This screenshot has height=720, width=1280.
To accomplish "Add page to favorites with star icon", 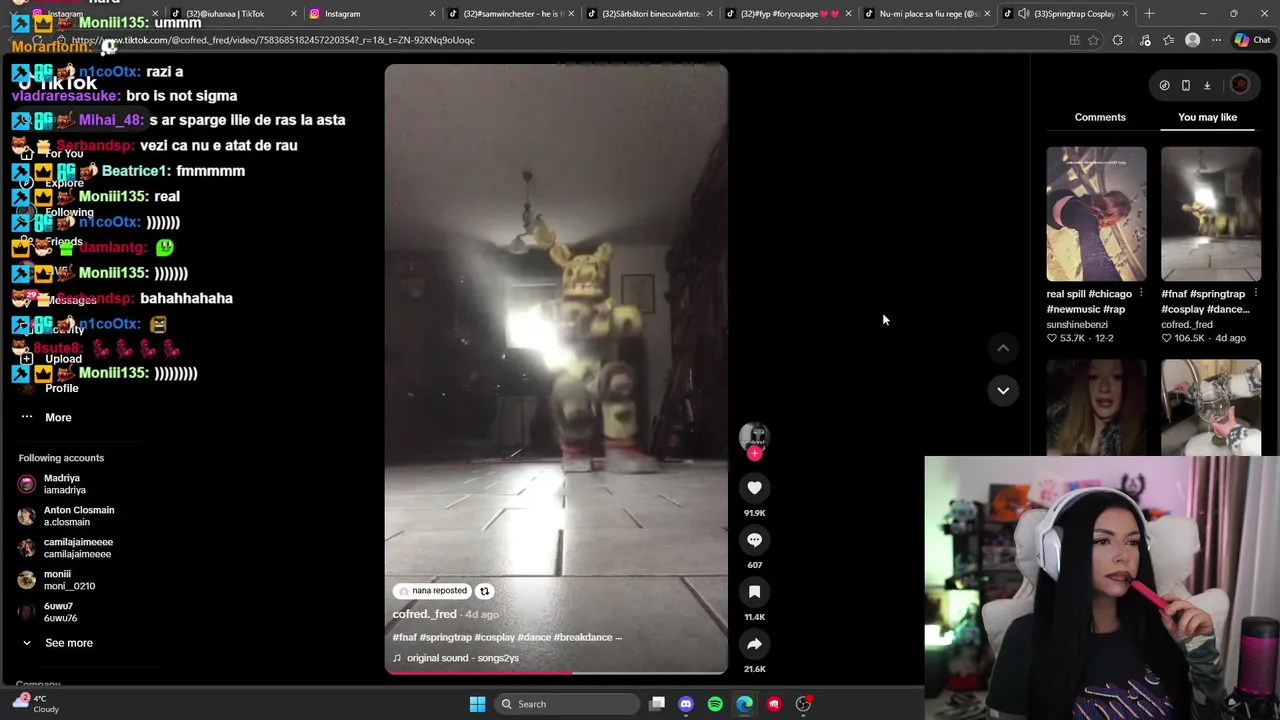I will coord(1093,40).
